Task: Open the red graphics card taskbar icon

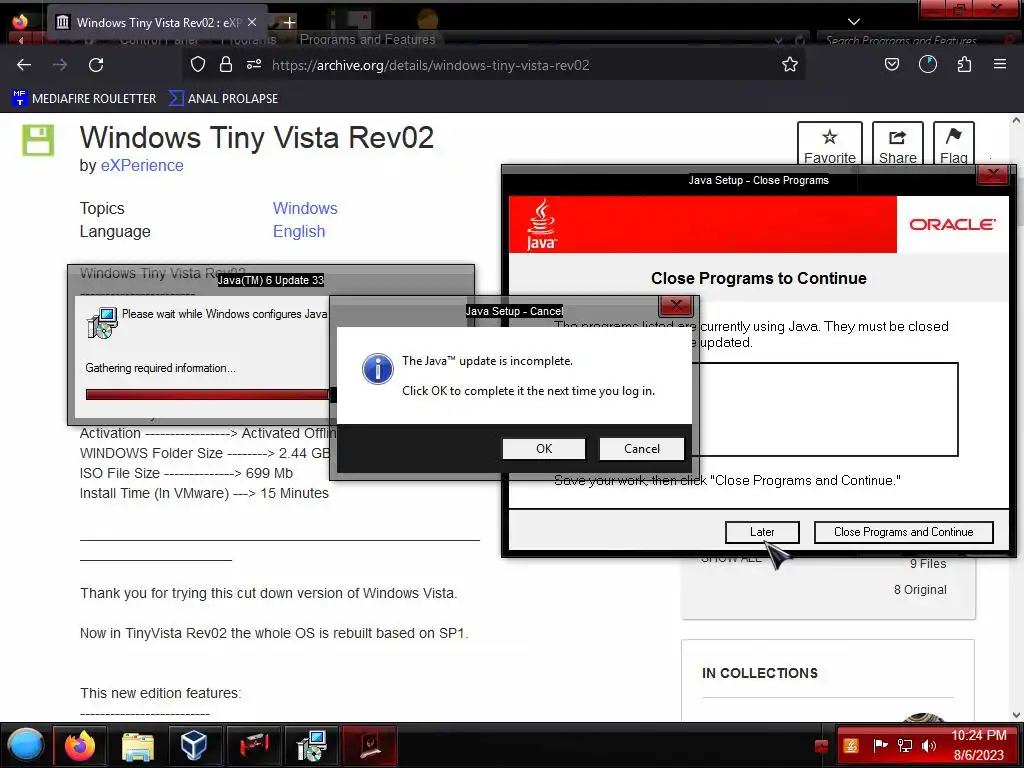Action: [254, 745]
